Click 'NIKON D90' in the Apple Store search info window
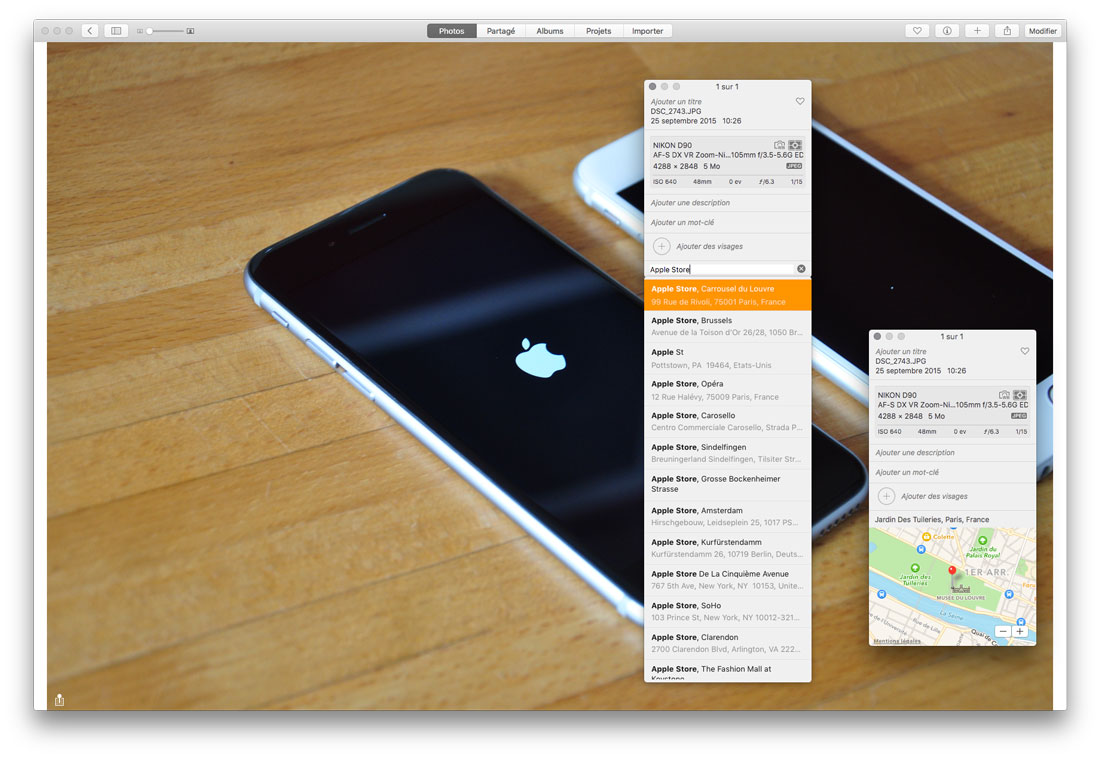1100x758 pixels. pyautogui.click(x=672, y=145)
